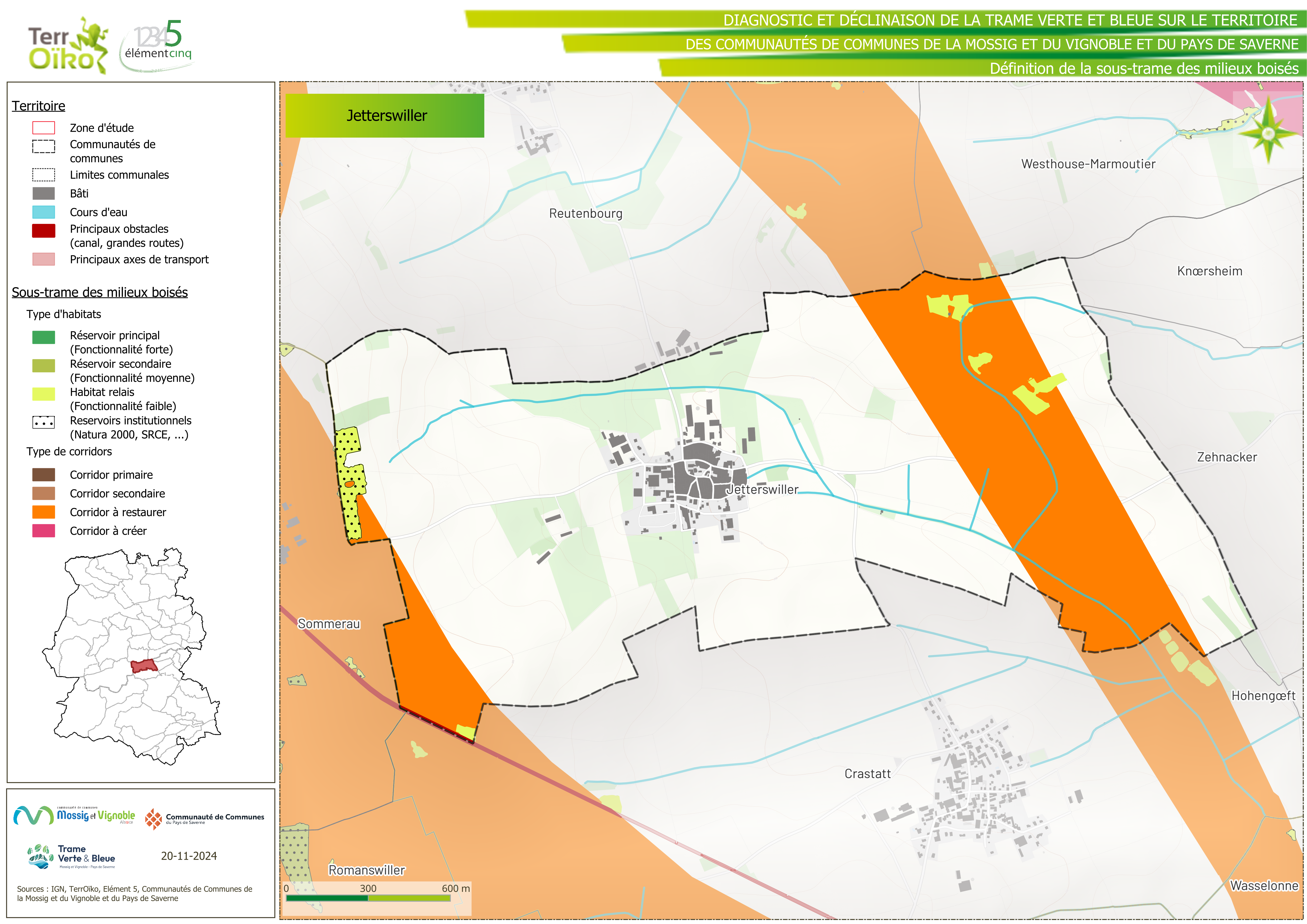Image resolution: width=1307 pixels, height=924 pixels.
Task: Click the Corridor à restaurer orange swatch
Action: (x=44, y=512)
